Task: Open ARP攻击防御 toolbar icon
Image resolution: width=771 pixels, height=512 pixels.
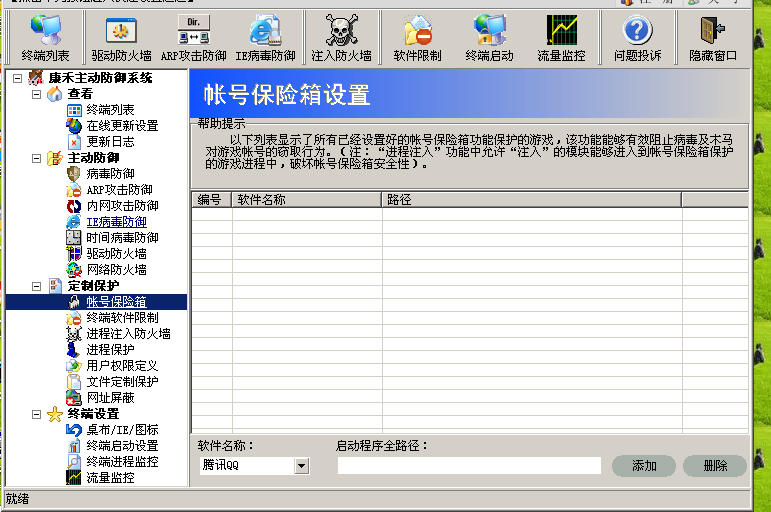Action: (x=193, y=38)
